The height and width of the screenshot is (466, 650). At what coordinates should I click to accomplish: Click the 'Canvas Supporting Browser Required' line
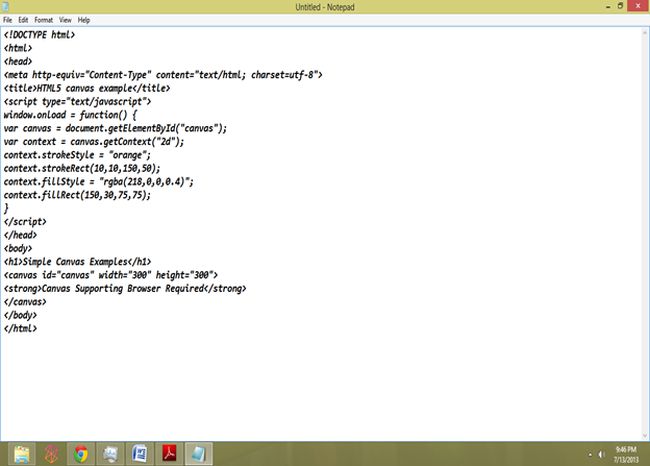pos(125,289)
